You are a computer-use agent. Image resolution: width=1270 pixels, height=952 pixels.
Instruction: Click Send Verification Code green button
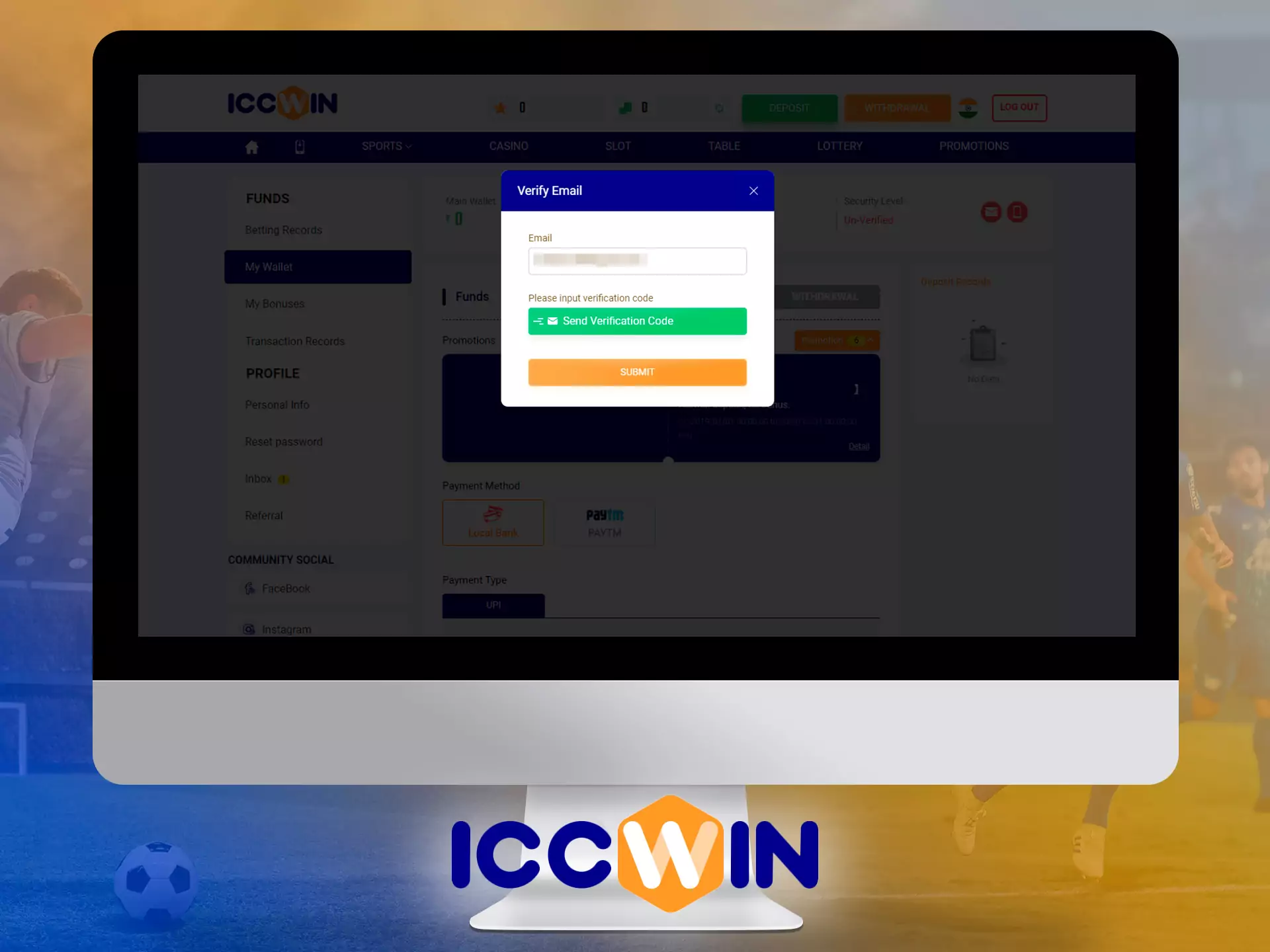point(636,320)
